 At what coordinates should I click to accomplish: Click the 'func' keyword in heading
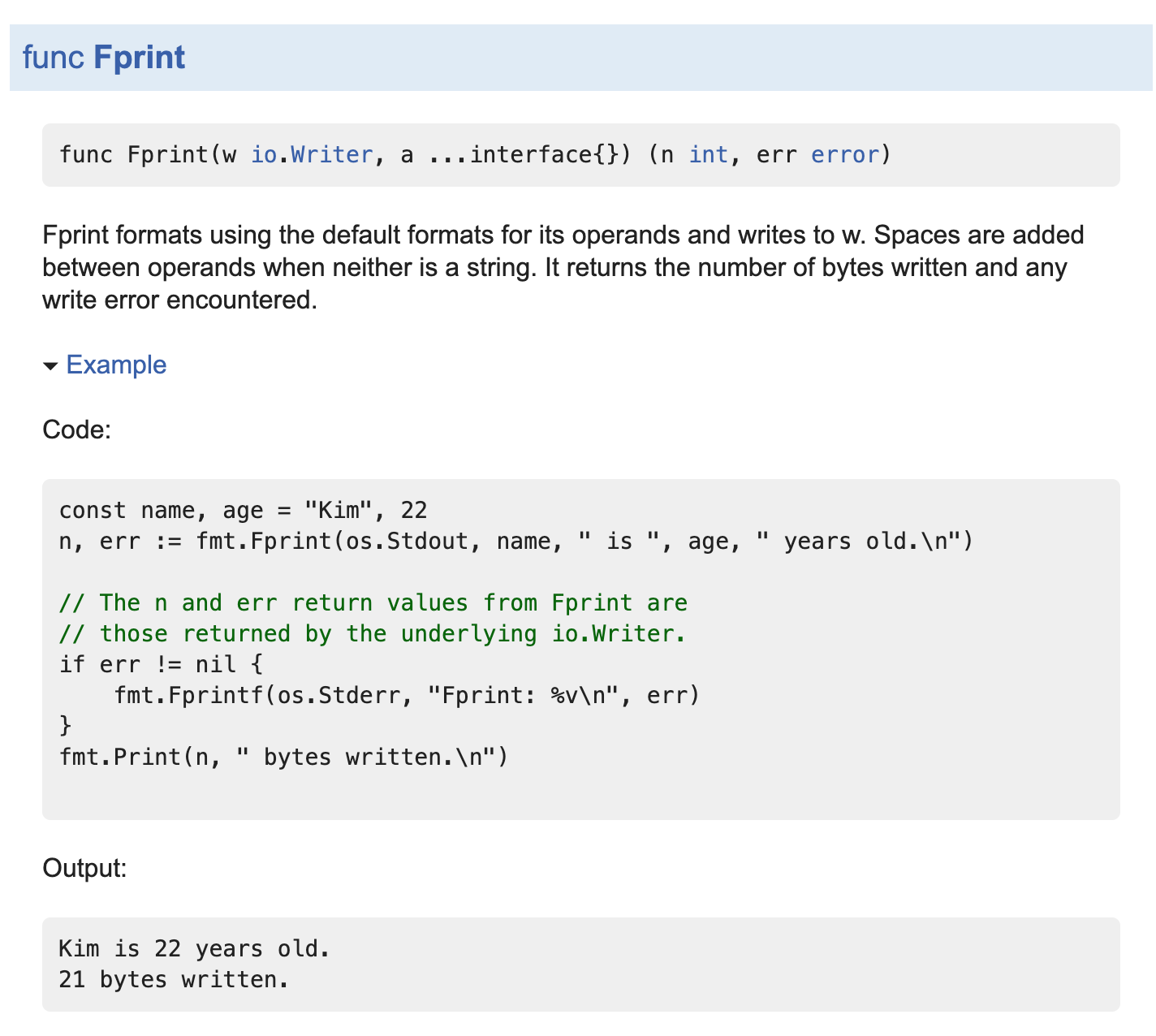point(53,58)
